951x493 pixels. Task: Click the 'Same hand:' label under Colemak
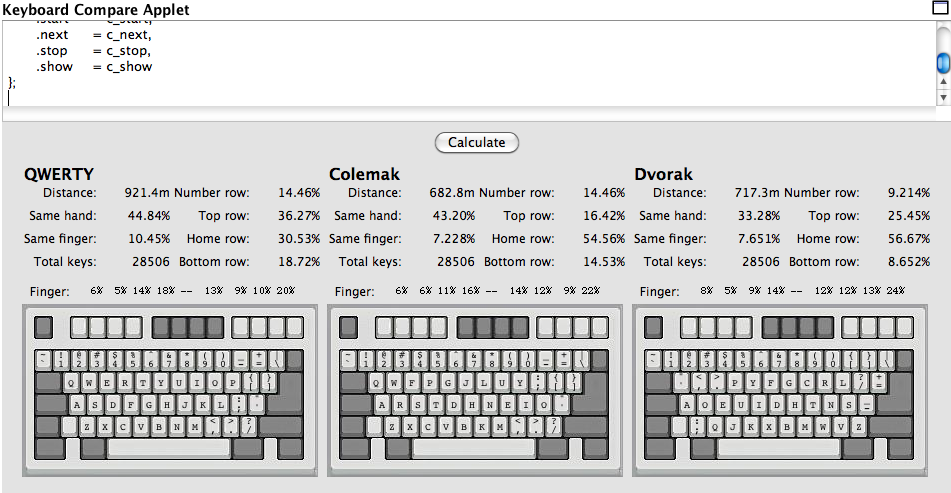(x=368, y=216)
